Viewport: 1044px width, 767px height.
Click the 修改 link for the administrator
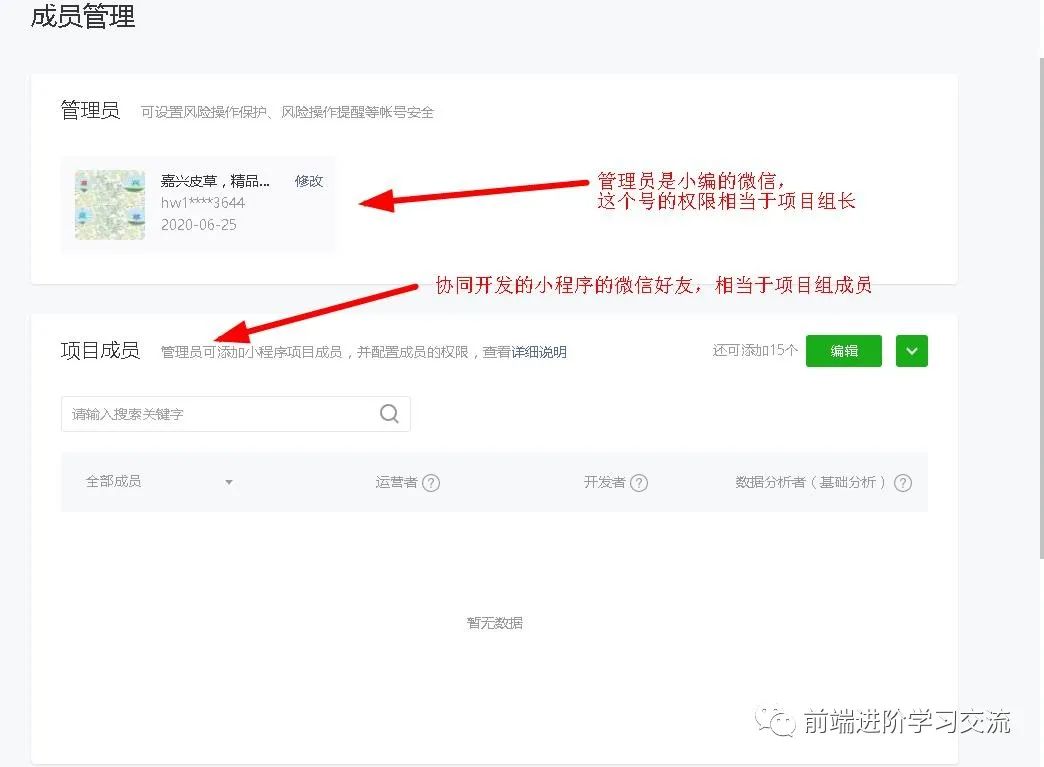pyautogui.click(x=308, y=181)
